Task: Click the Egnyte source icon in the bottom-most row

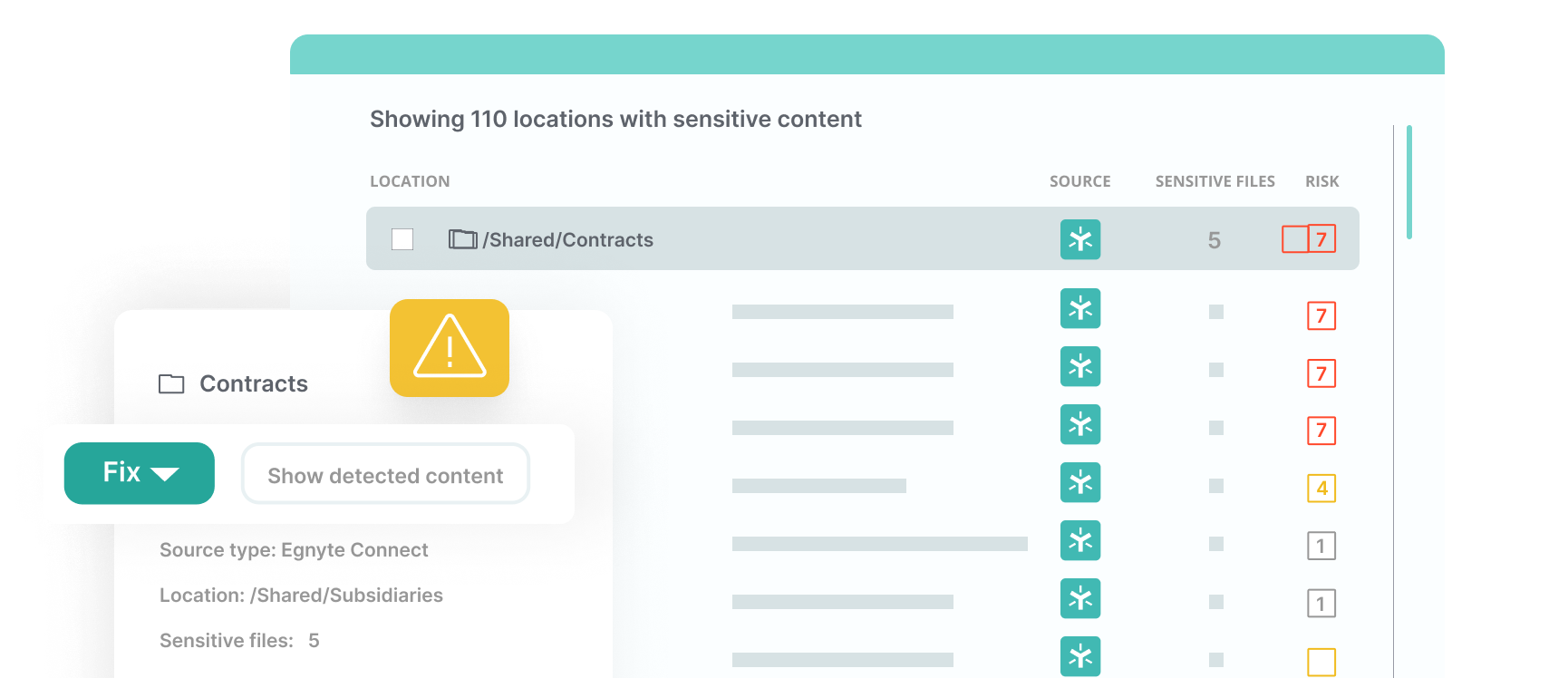Action: (x=1080, y=656)
